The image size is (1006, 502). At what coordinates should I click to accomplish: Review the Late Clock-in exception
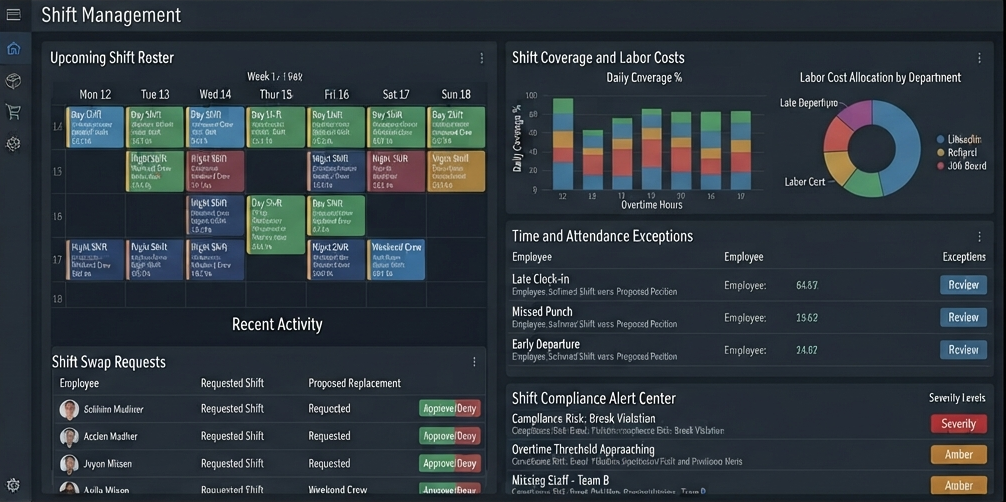point(963,285)
